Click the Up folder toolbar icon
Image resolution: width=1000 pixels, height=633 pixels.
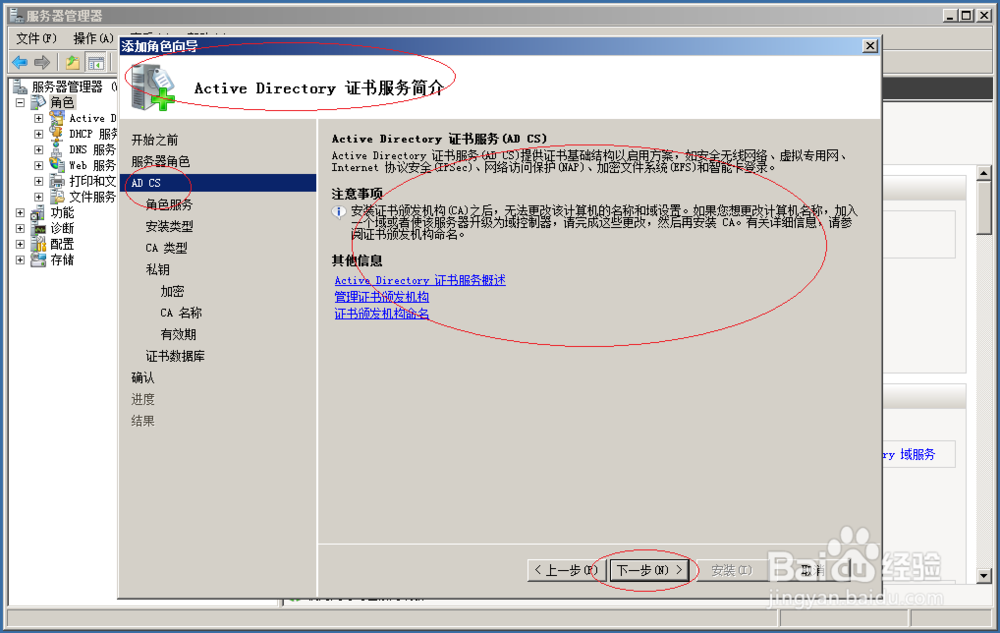tap(73, 62)
